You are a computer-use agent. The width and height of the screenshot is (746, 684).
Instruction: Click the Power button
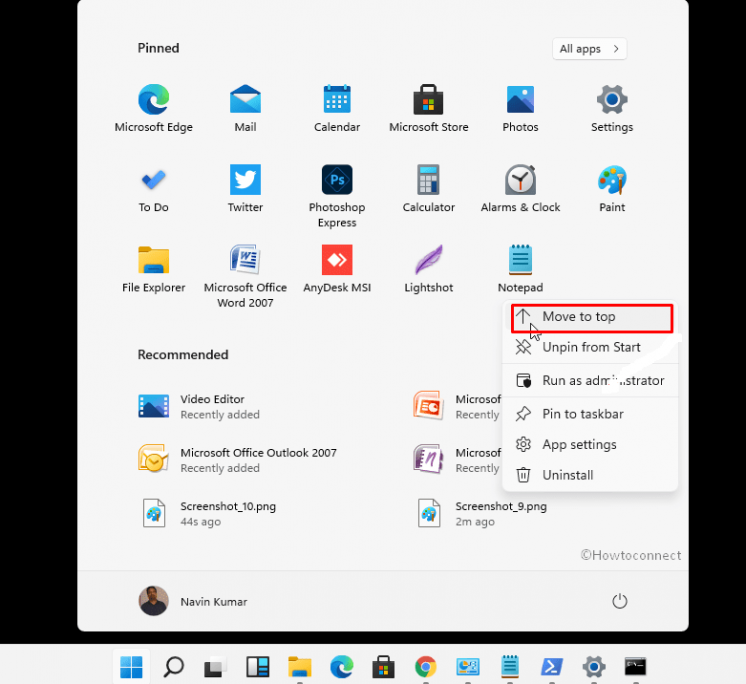pyautogui.click(x=619, y=601)
